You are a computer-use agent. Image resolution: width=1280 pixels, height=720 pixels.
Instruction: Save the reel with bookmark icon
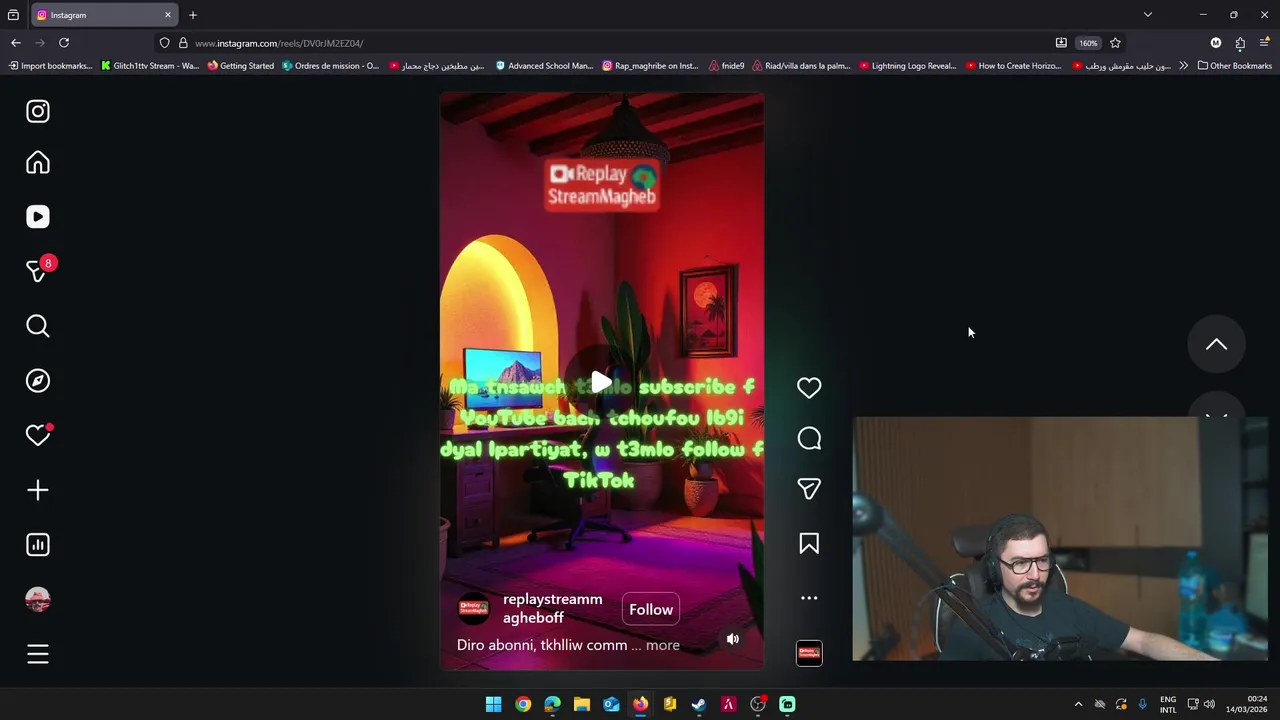[809, 543]
